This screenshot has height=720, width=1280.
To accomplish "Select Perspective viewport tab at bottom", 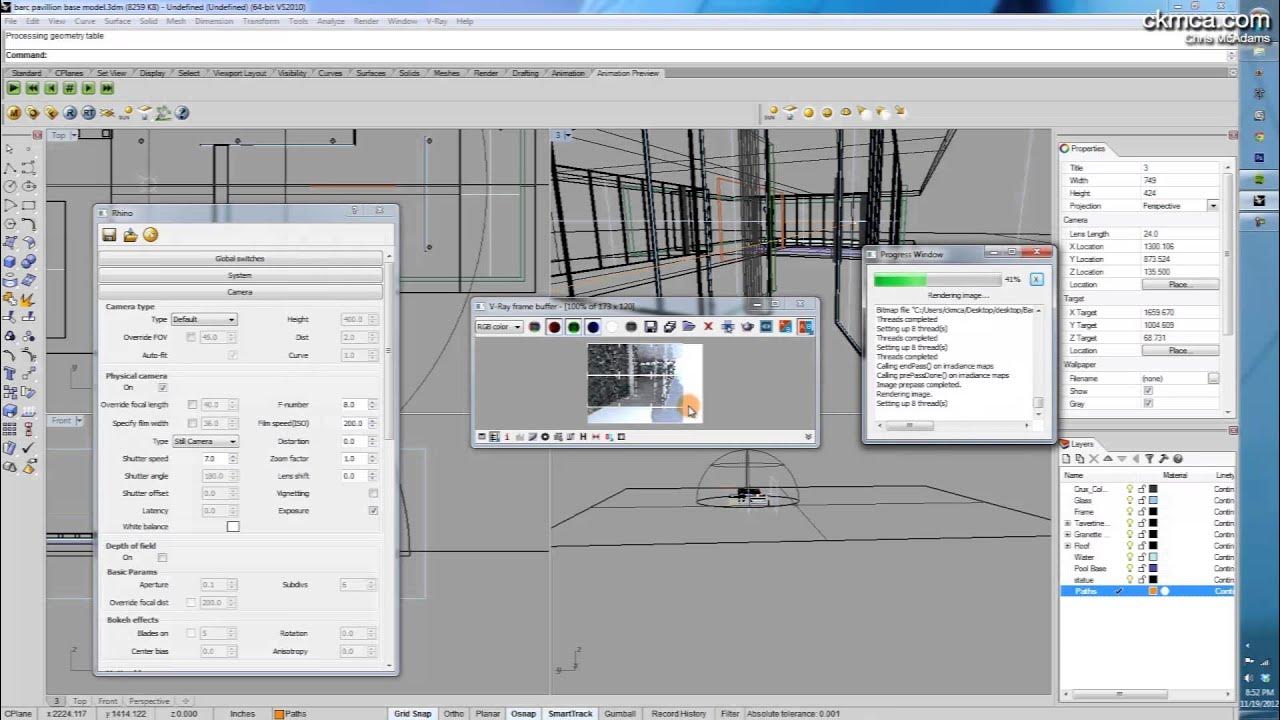I will click(149, 701).
